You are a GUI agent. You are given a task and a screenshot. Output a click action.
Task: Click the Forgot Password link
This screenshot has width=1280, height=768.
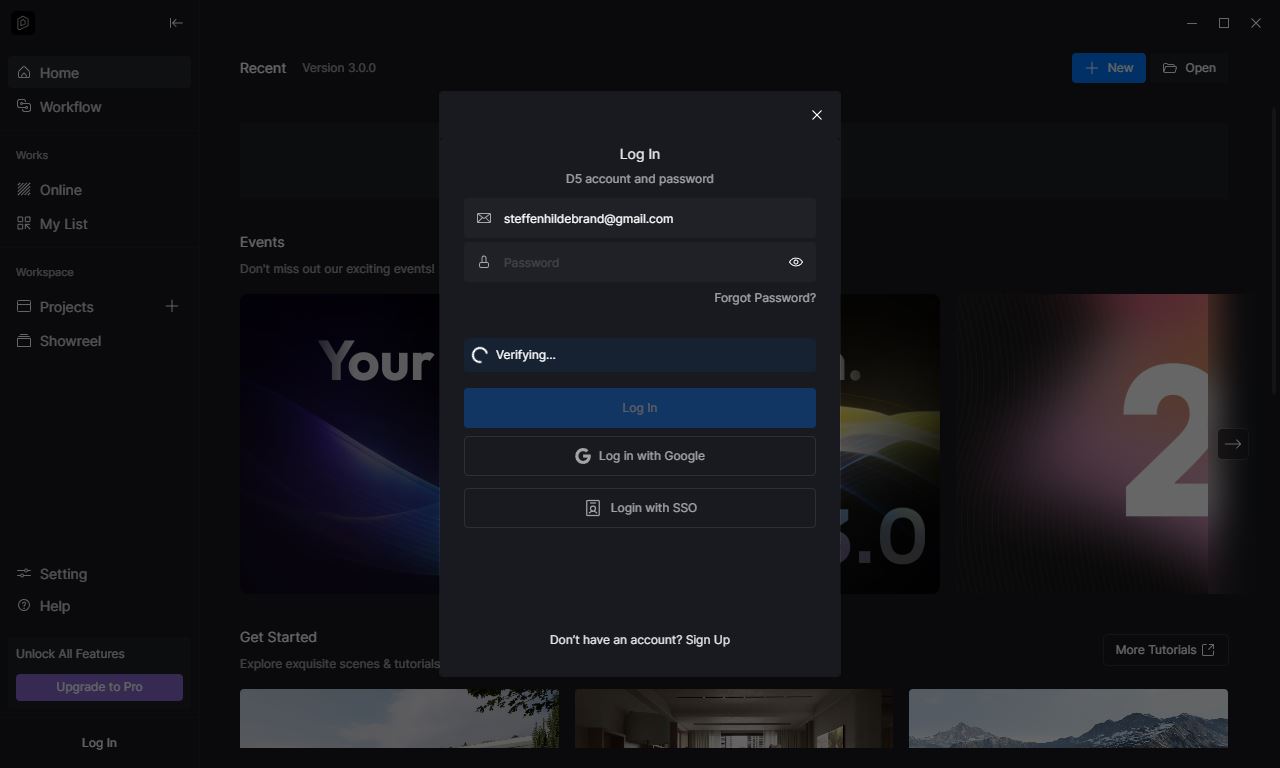tap(764, 298)
